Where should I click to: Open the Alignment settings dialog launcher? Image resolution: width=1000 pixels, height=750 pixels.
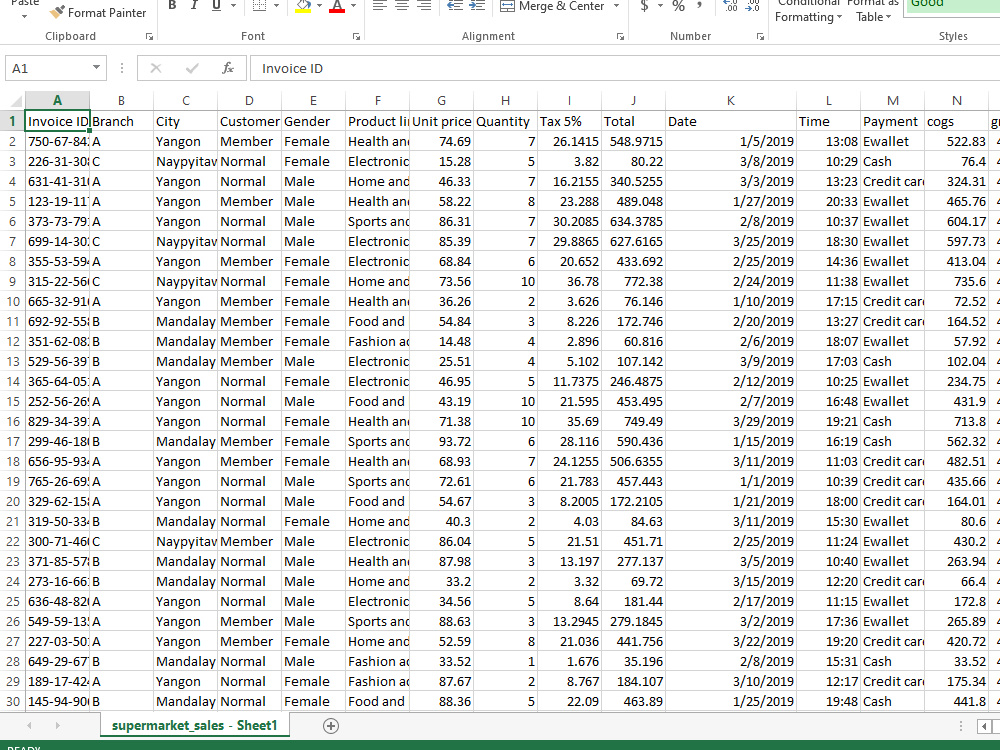[x=621, y=37]
